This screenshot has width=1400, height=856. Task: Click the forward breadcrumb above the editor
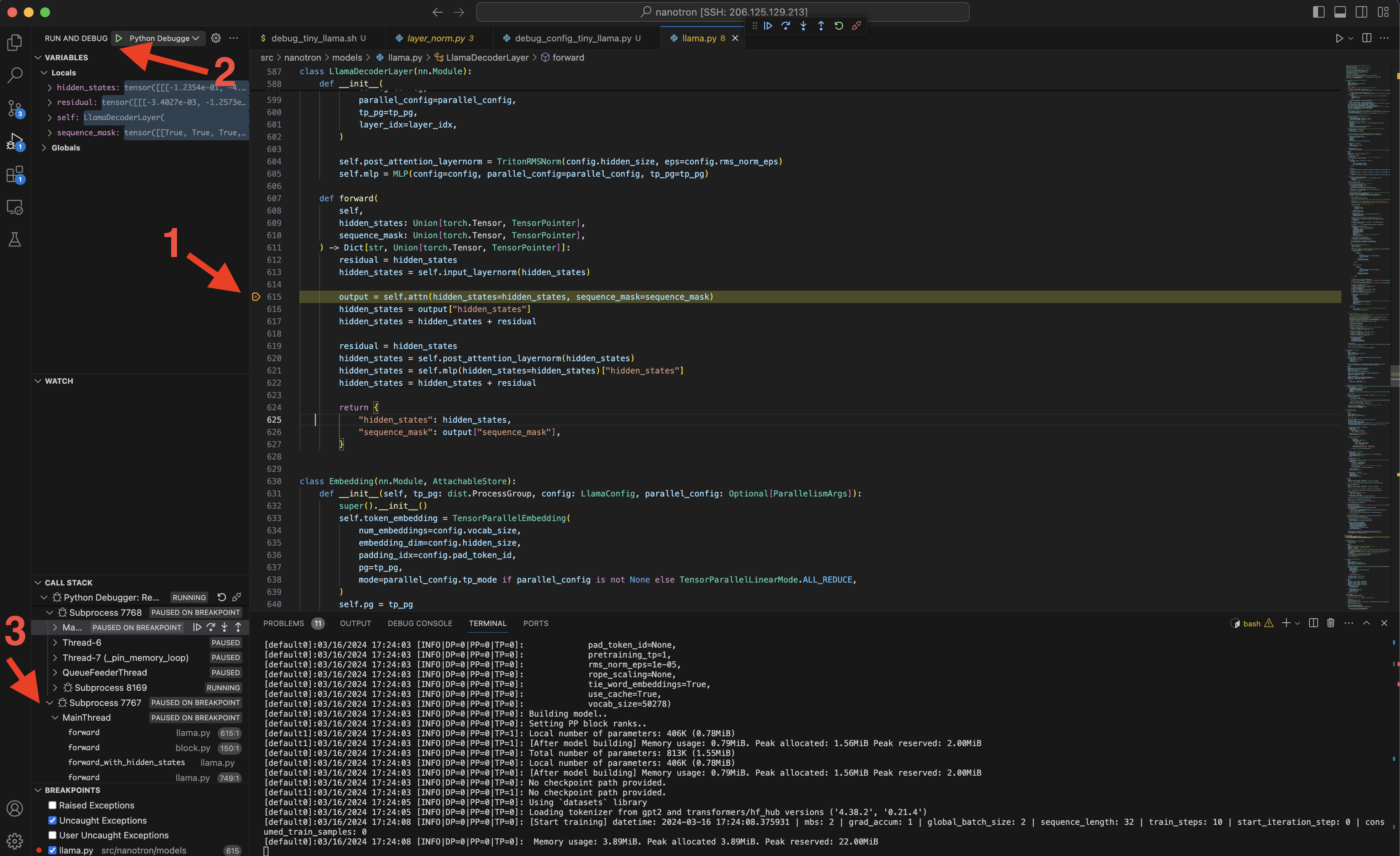[568, 57]
